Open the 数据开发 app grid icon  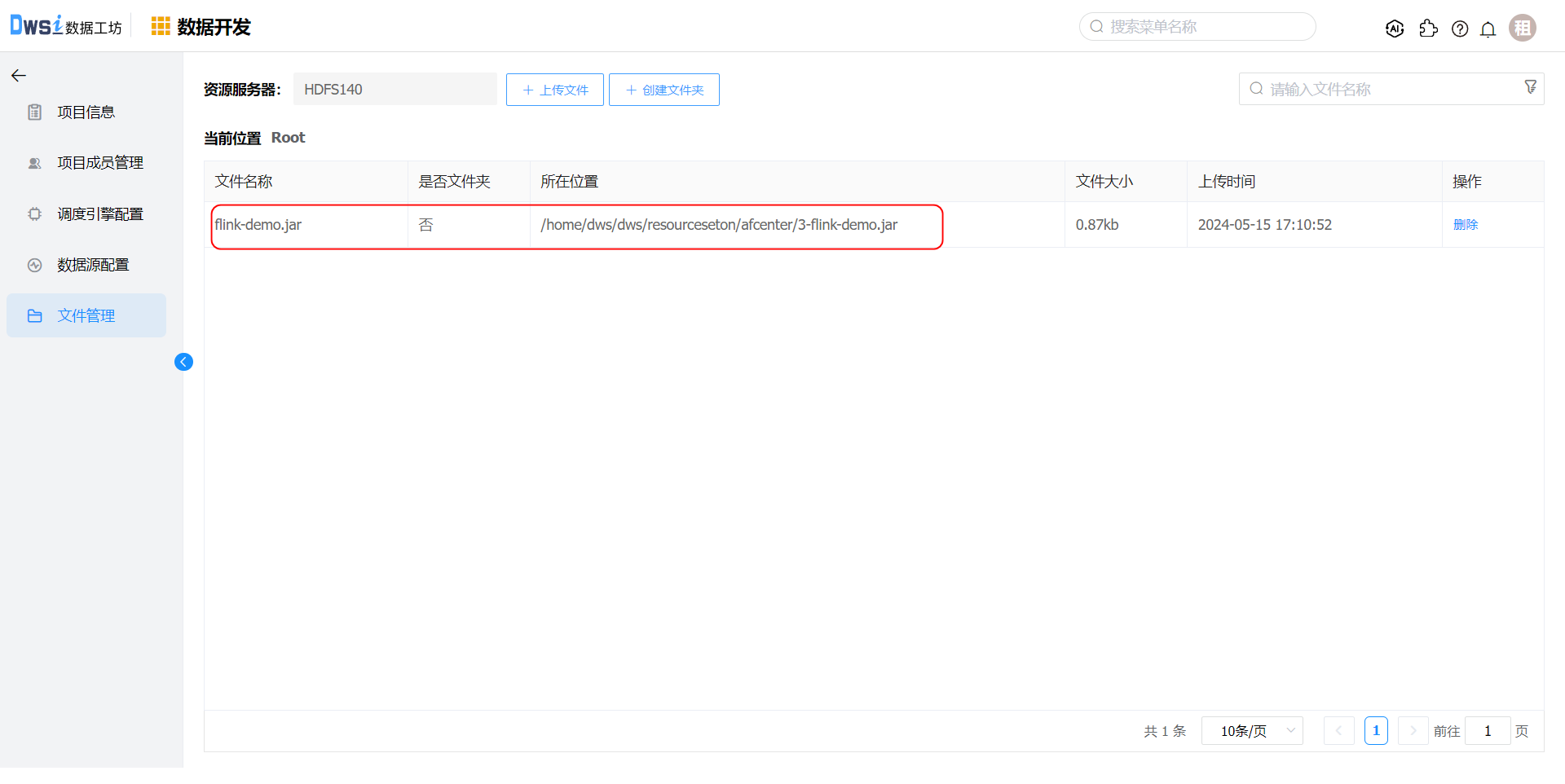point(161,27)
